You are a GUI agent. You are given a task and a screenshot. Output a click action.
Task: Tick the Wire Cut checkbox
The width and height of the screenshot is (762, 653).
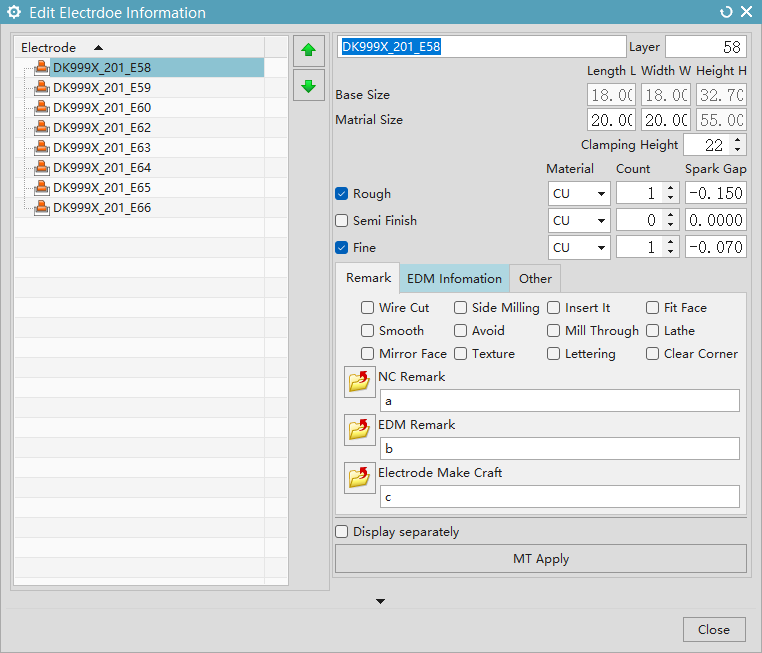[368, 308]
